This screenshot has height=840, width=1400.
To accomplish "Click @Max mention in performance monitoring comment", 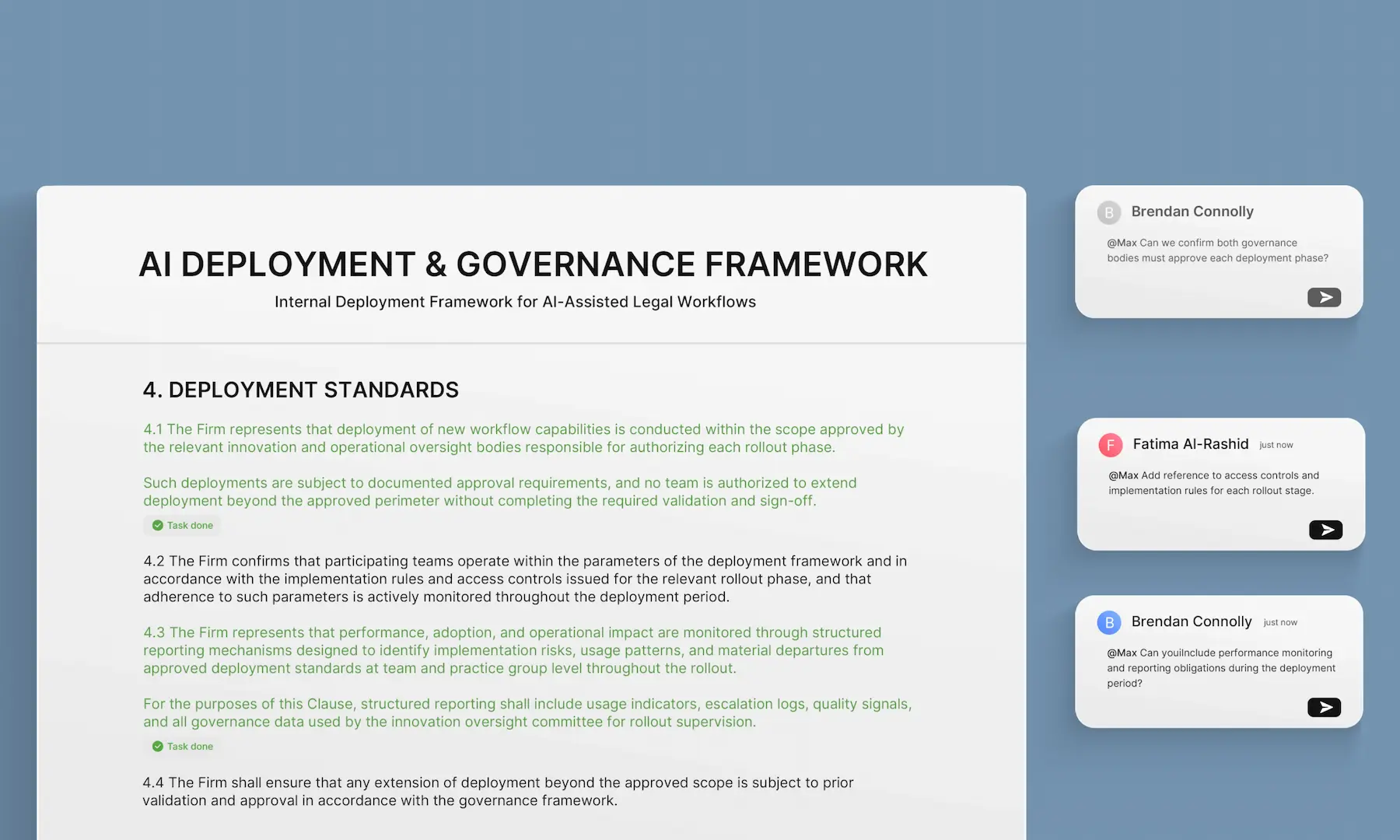I will point(1122,653).
